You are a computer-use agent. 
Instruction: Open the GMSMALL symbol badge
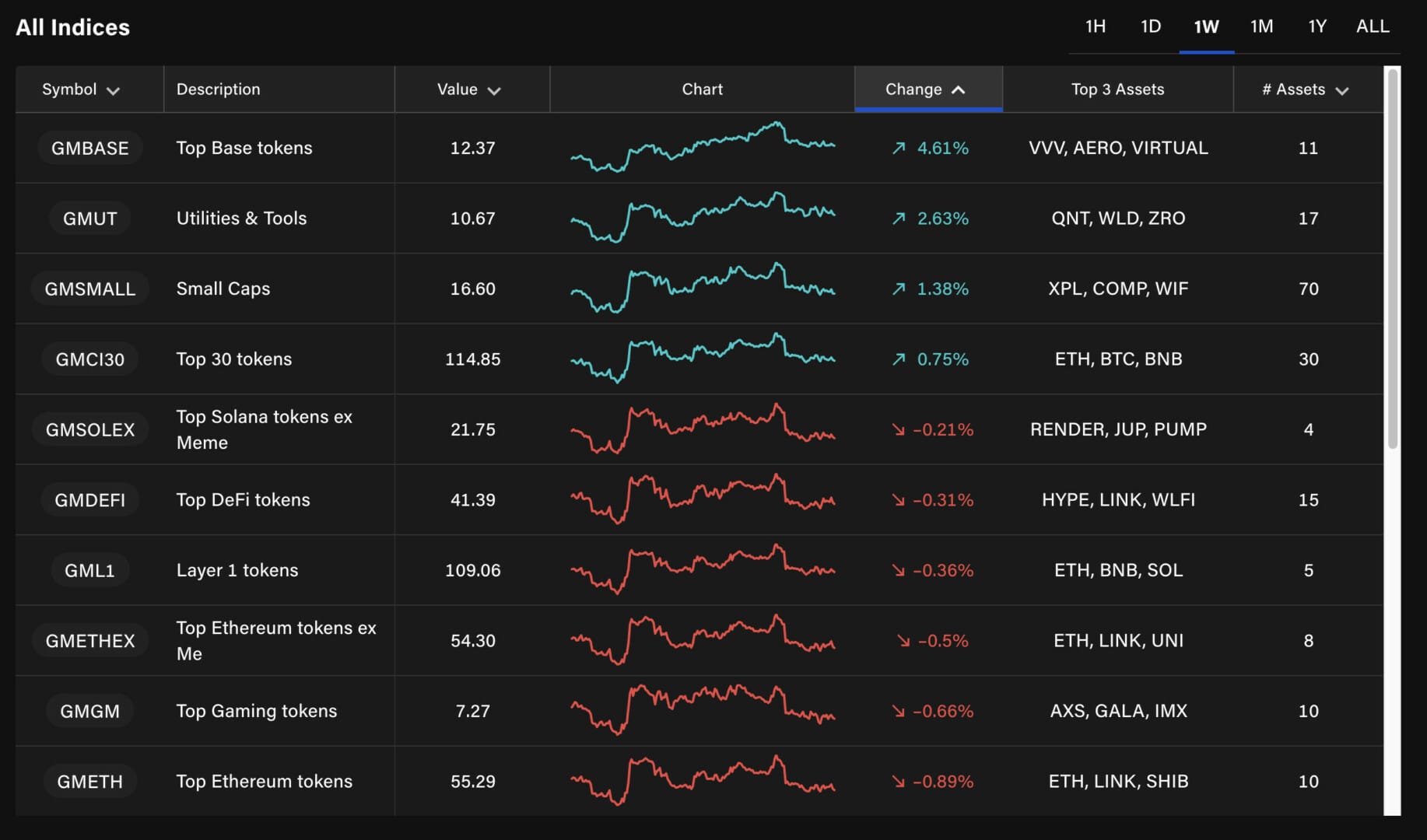[x=89, y=289]
